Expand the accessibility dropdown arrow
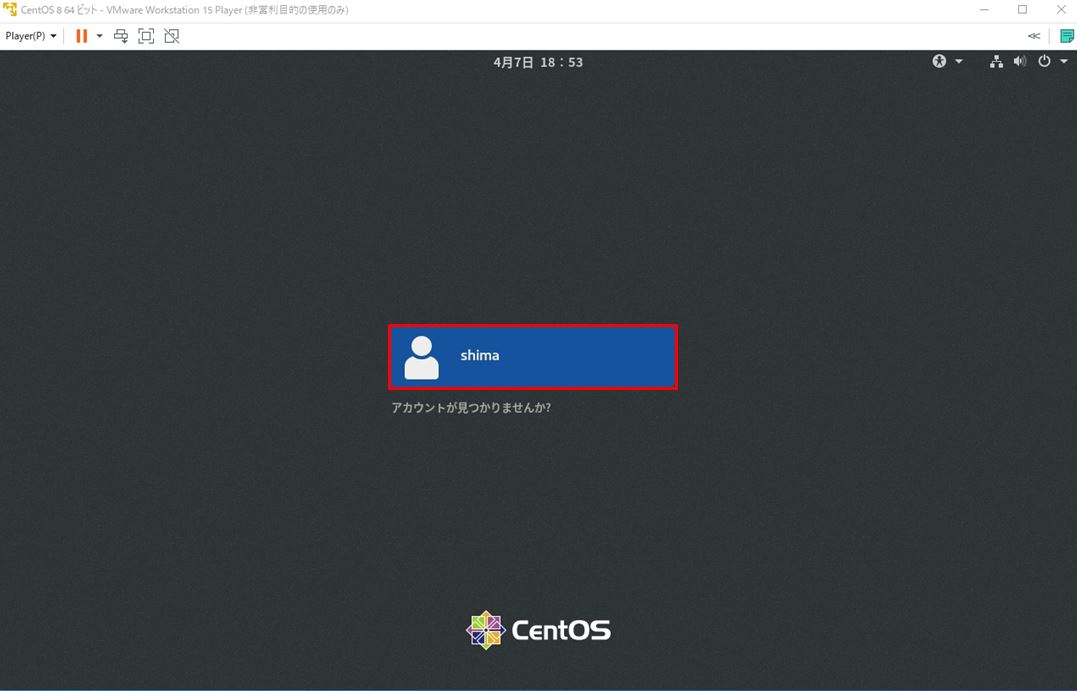The image size is (1077, 691). tap(959, 61)
